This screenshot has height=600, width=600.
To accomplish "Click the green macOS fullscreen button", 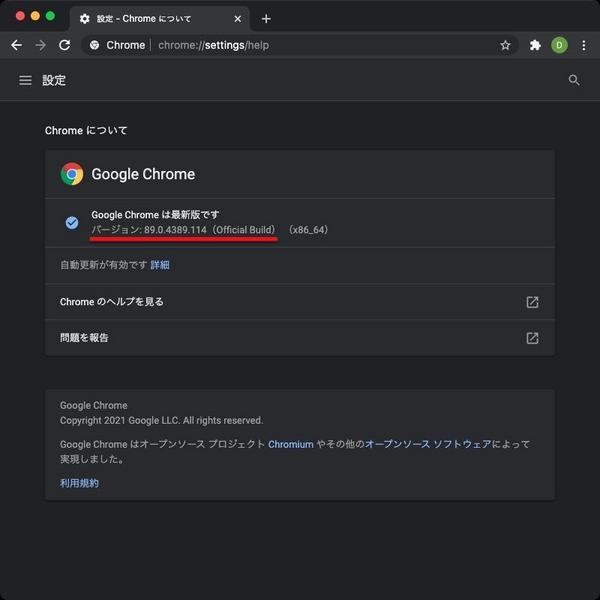I will pyautogui.click(x=50, y=16).
